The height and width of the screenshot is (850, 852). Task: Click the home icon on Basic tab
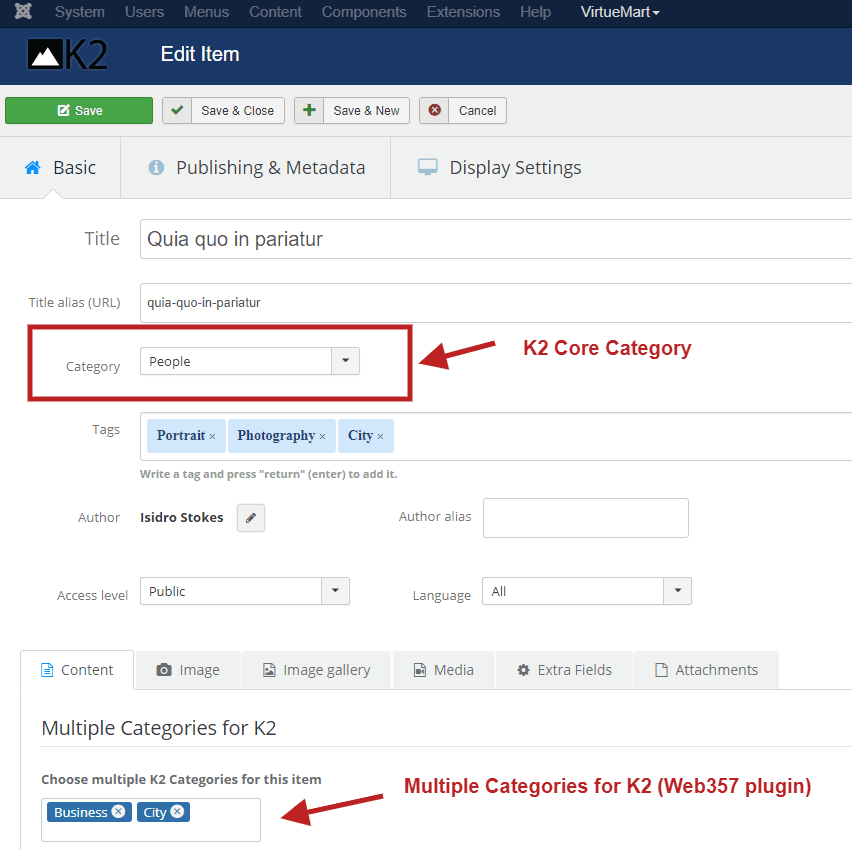click(33, 167)
